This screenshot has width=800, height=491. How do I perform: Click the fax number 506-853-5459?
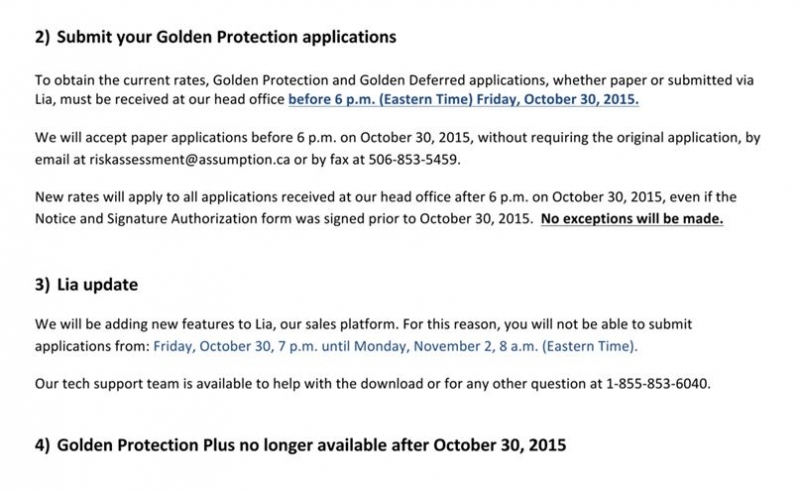coord(414,160)
